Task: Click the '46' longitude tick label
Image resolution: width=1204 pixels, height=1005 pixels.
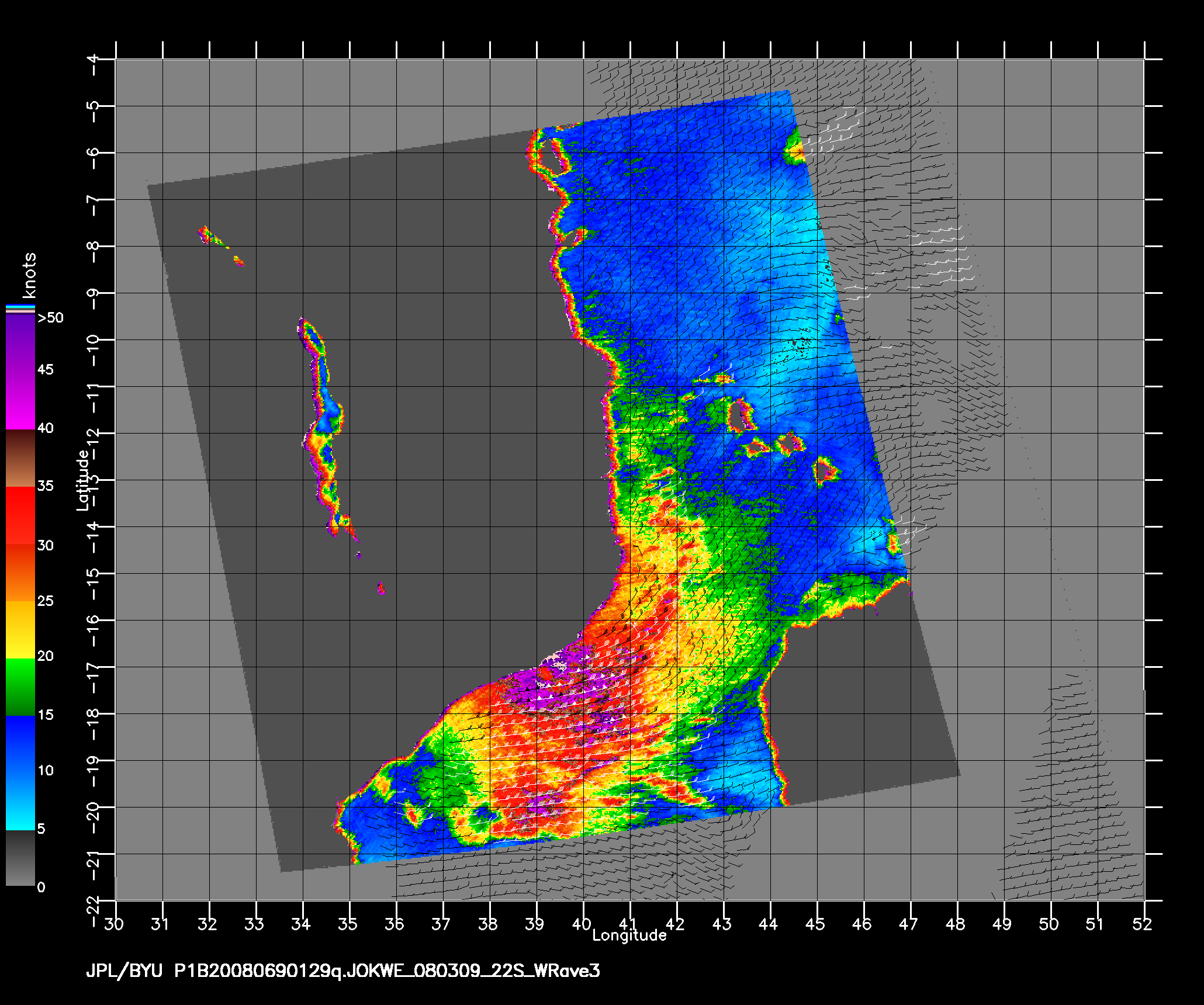Action: (862, 924)
